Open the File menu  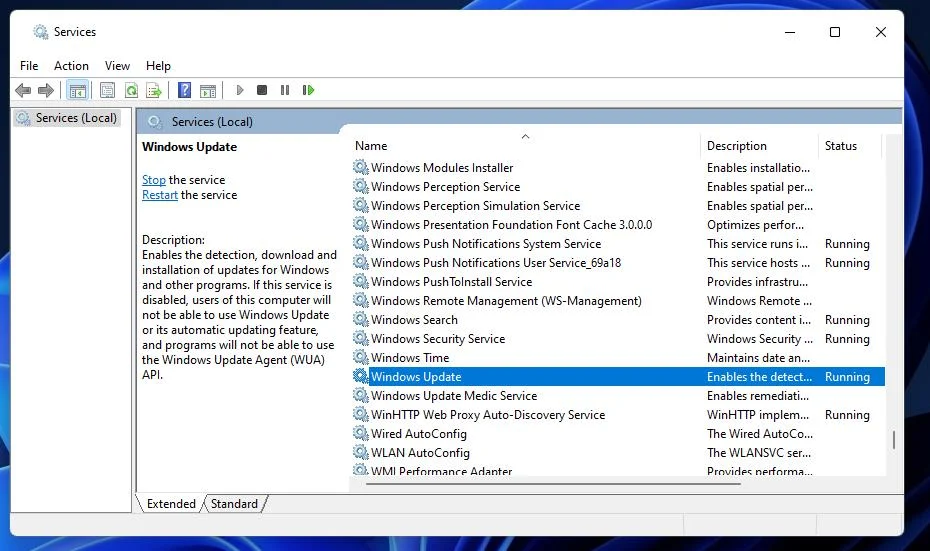click(x=28, y=66)
